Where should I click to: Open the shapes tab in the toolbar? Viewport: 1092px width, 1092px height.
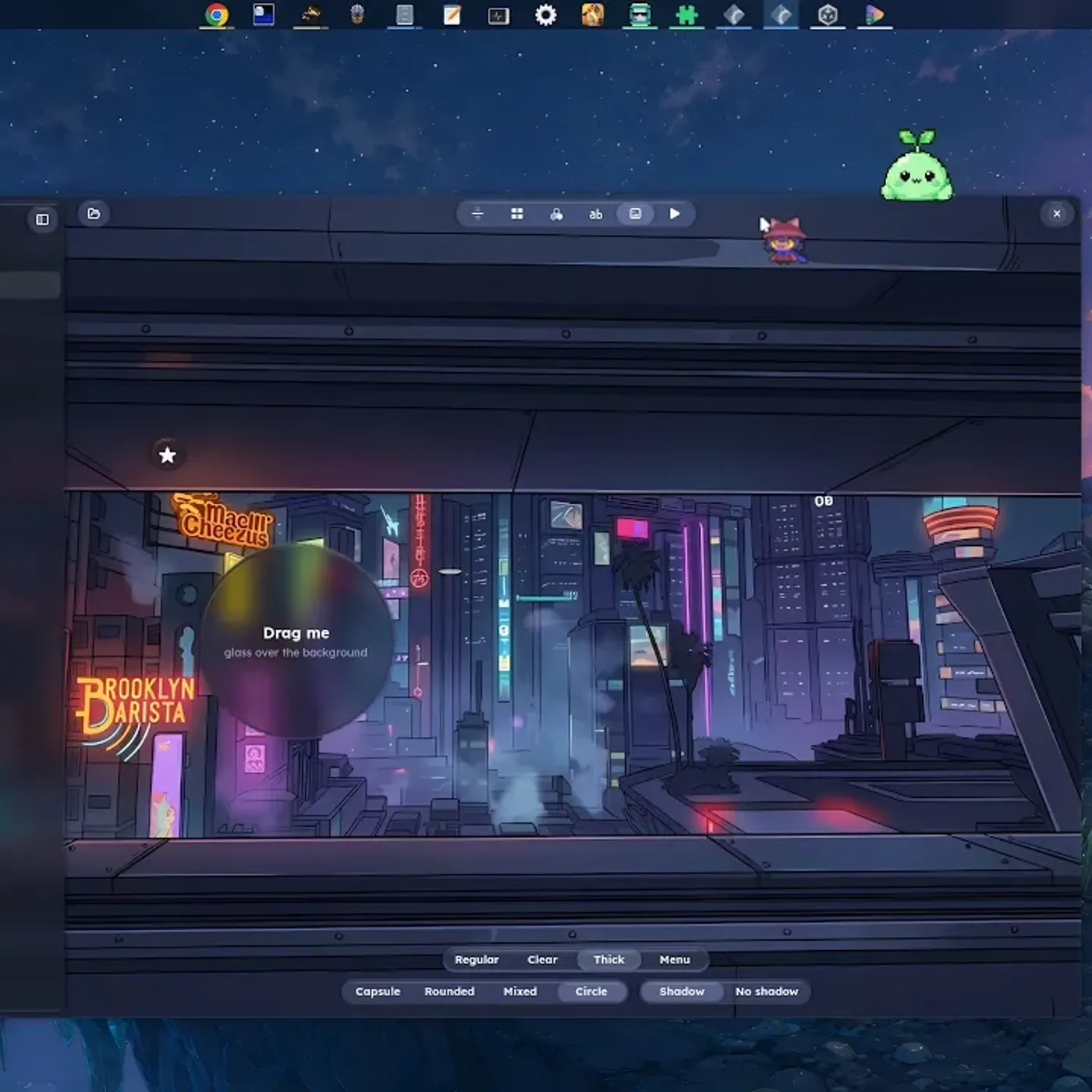click(x=556, y=214)
